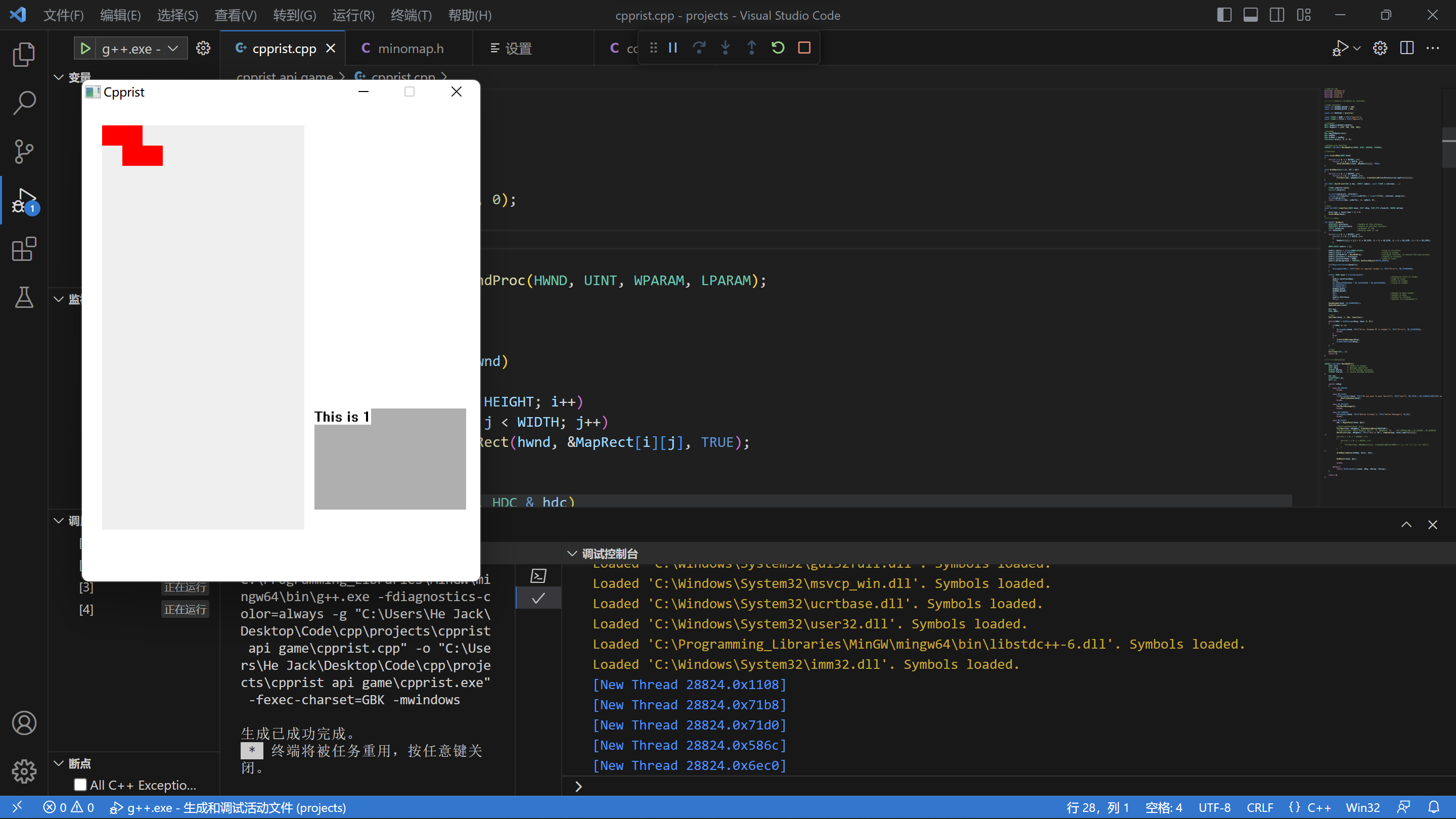Open errors and warnings status item
This screenshot has height=819, width=1456.
tap(68, 807)
